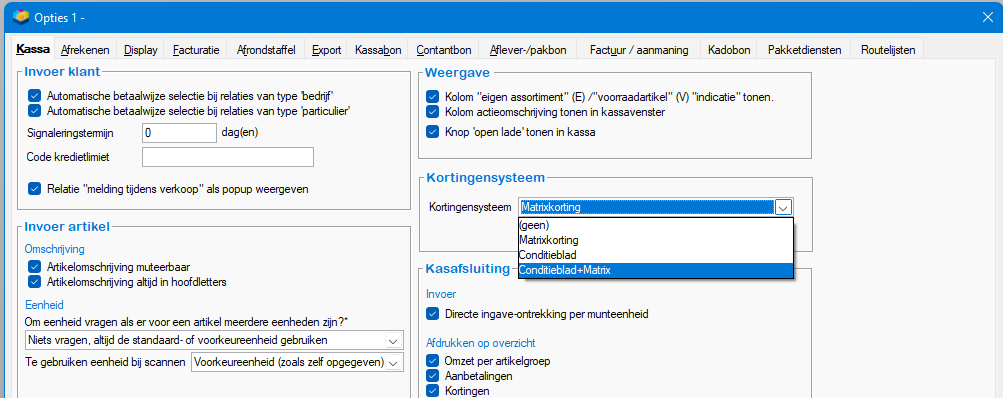Click the Opties app icon in title bar

21,17
